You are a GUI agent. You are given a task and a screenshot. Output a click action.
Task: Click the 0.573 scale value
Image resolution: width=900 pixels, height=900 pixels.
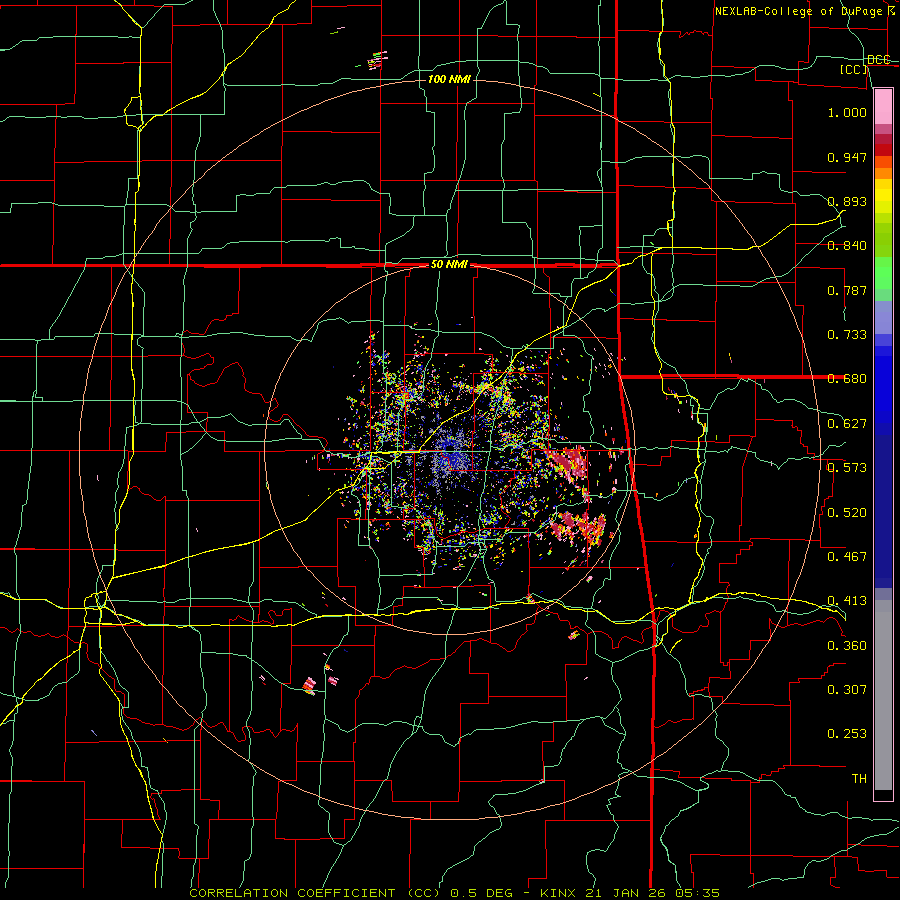(847, 468)
